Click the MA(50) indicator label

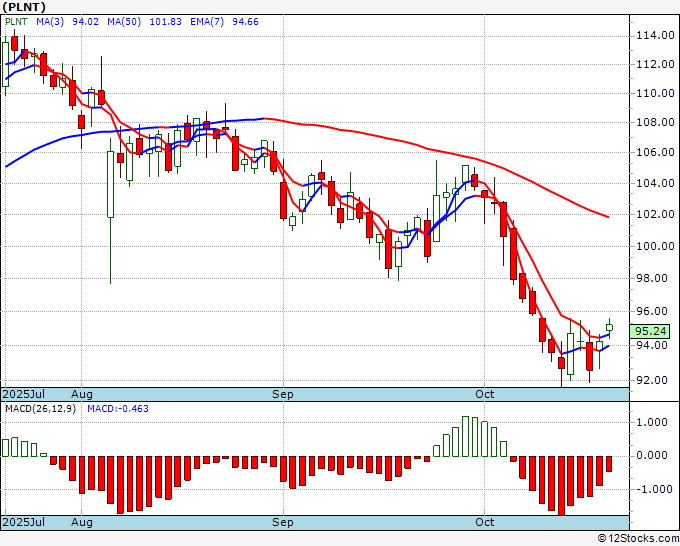tap(124, 22)
